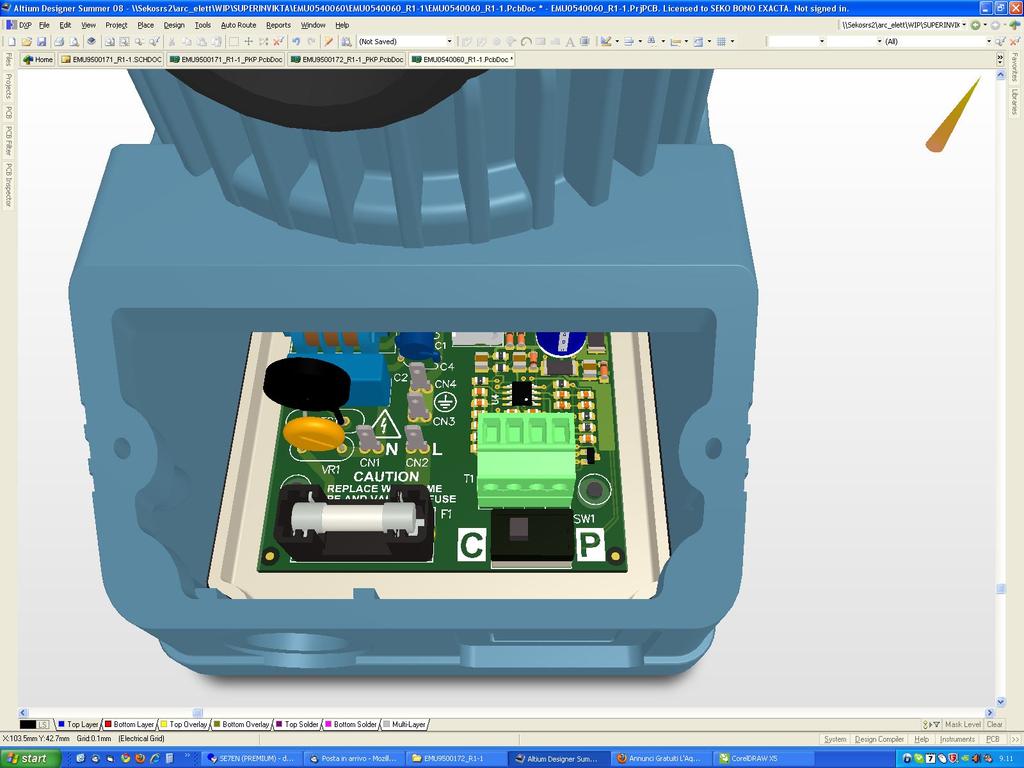This screenshot has width=1024, height=768.
Task: Click the Cross Probe pencil icon
Action: pos(328,41)
